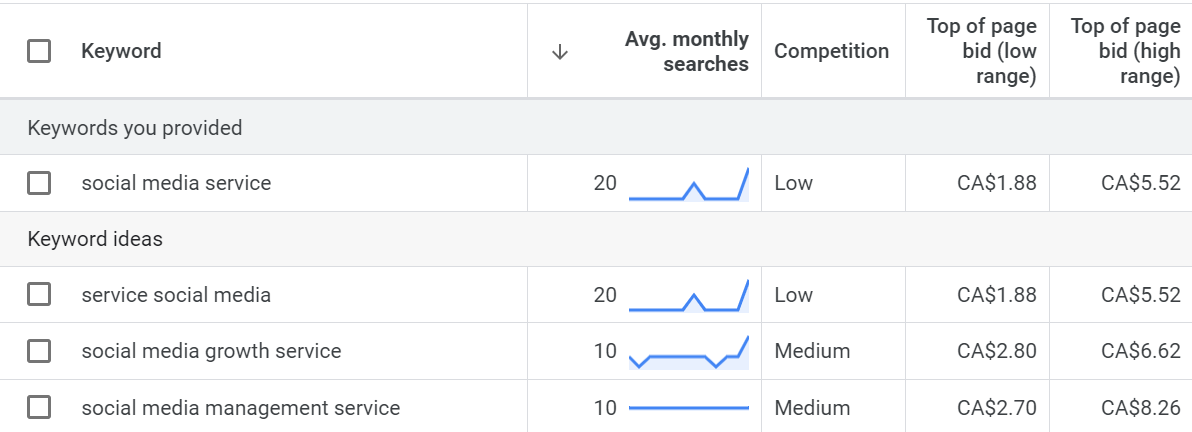Click the sort descending arrow icon

560,52
